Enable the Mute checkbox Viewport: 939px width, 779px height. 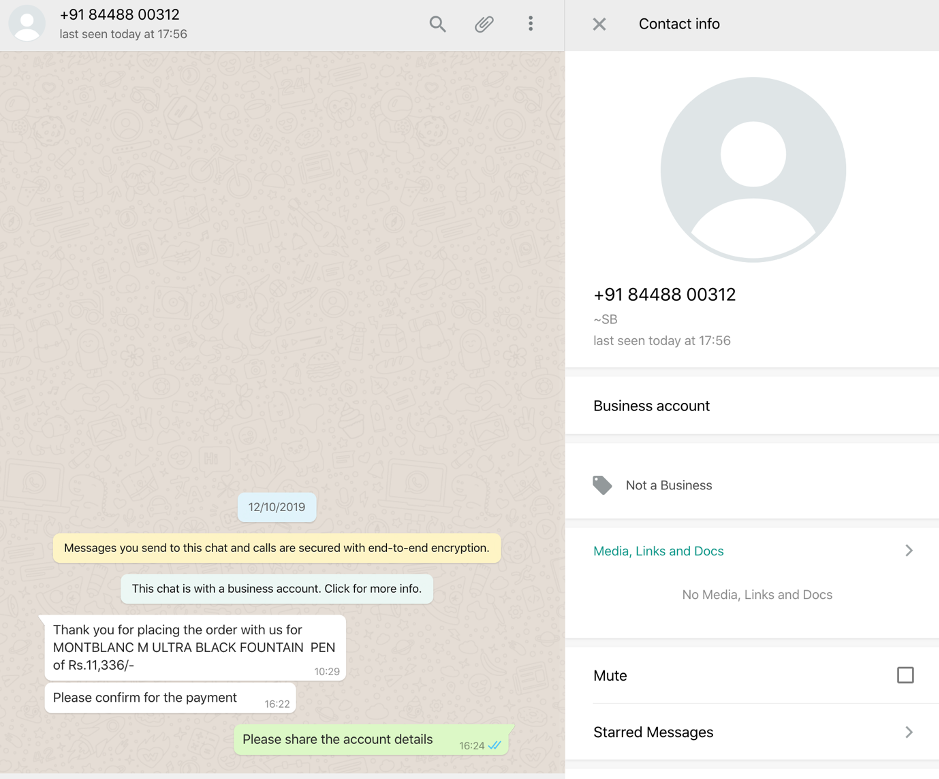point(905,675)
